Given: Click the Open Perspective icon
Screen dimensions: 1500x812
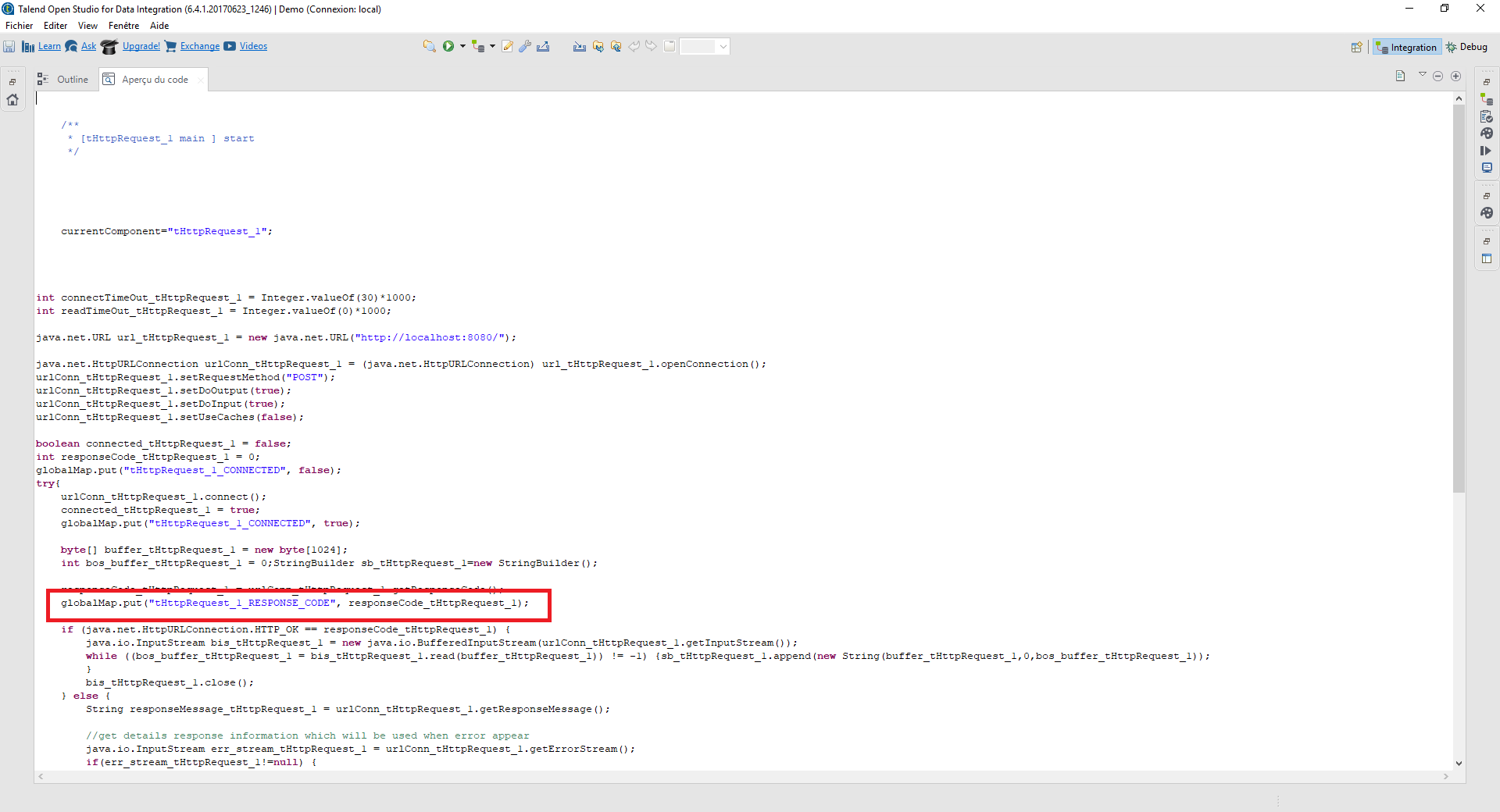Looking at the screenshot, I should (1357, 47).
